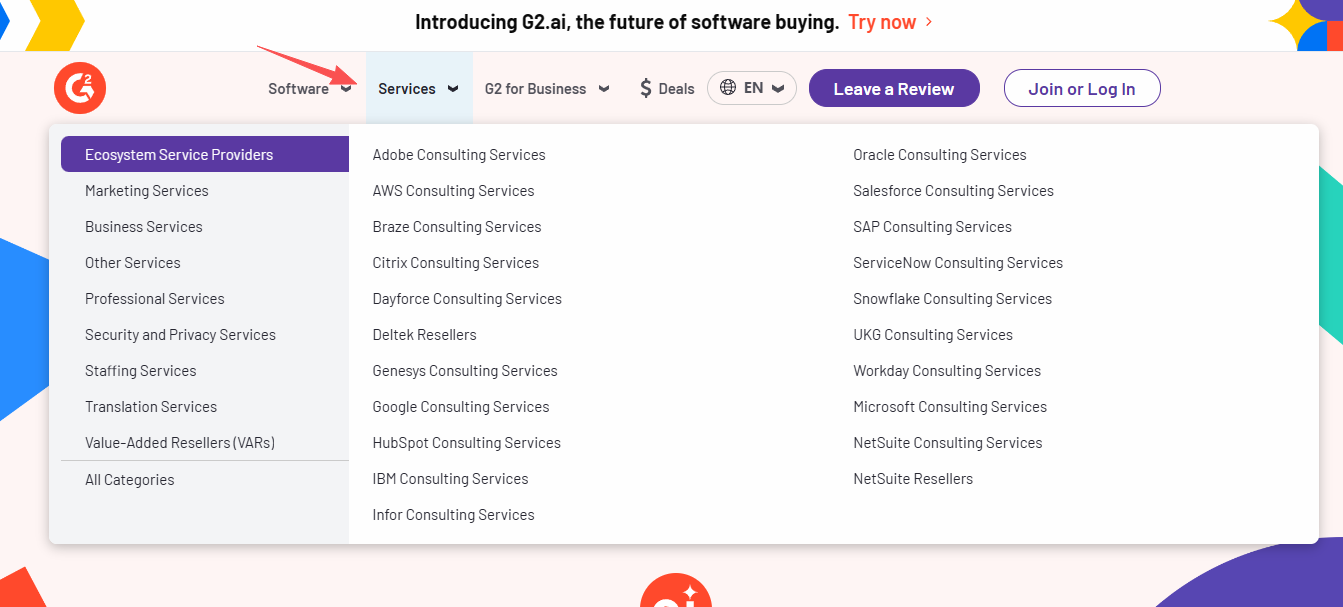Choose Marketing Services in sidebar

pyautogui.click(x=147, y=191)
